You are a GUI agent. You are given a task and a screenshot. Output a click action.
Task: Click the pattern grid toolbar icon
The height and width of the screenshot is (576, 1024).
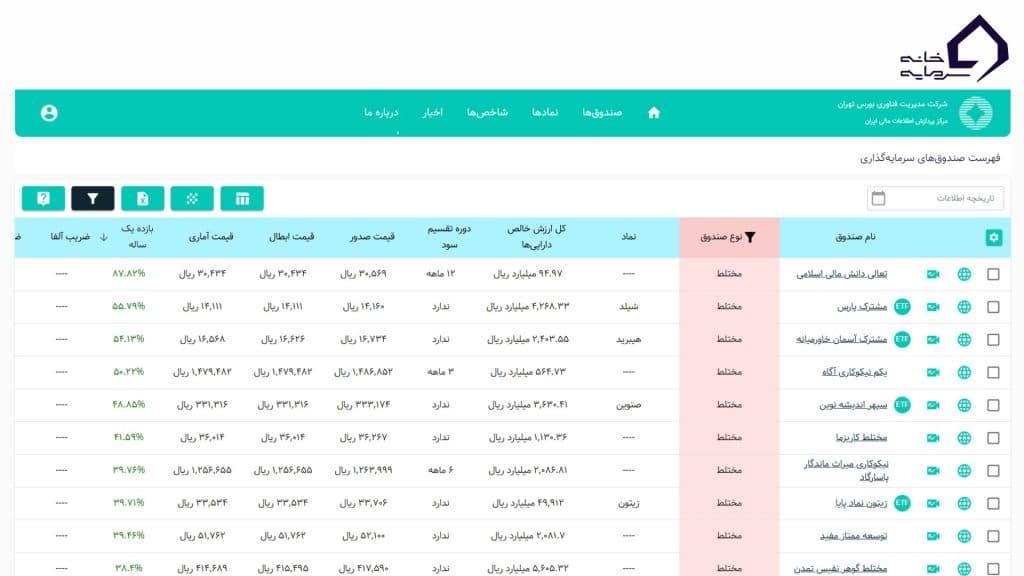[x=193, y=198]
